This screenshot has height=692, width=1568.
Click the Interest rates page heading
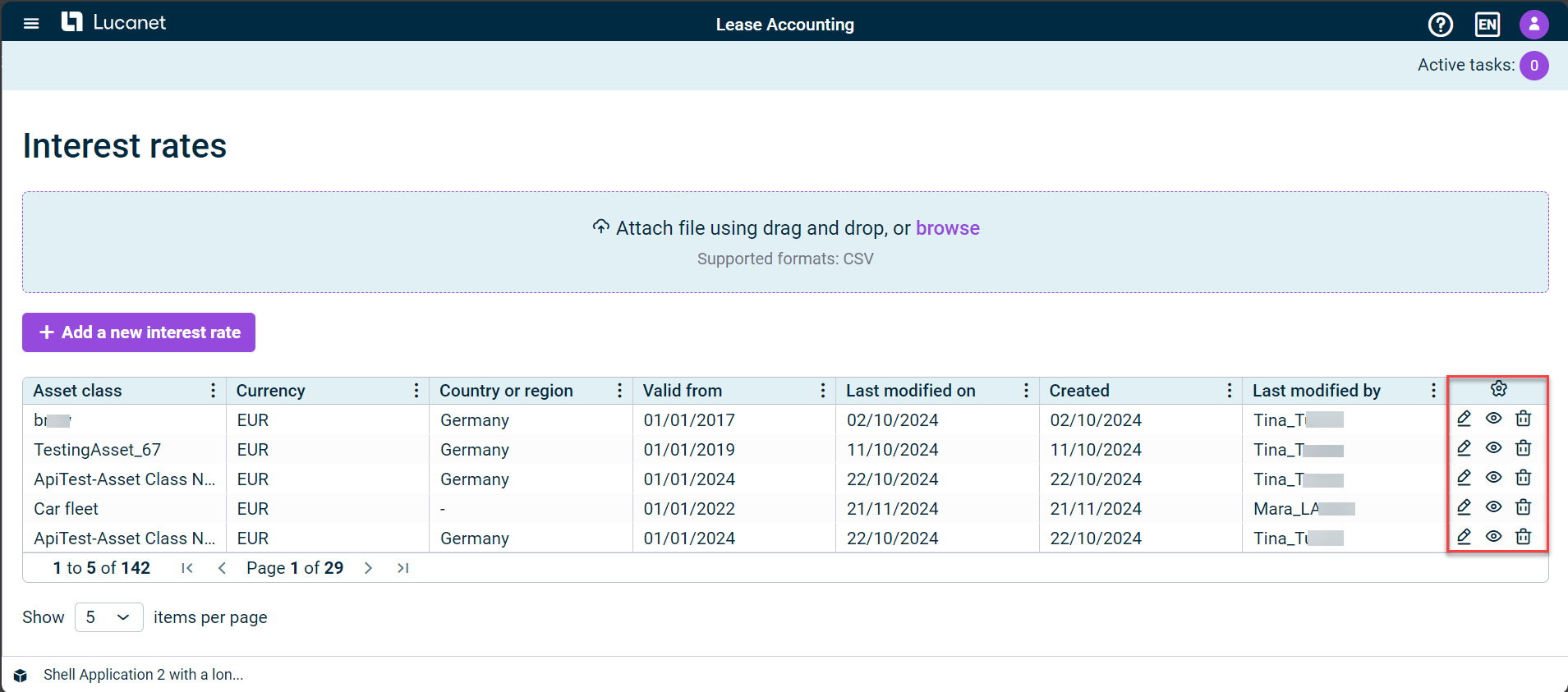(x=125, y=146)
